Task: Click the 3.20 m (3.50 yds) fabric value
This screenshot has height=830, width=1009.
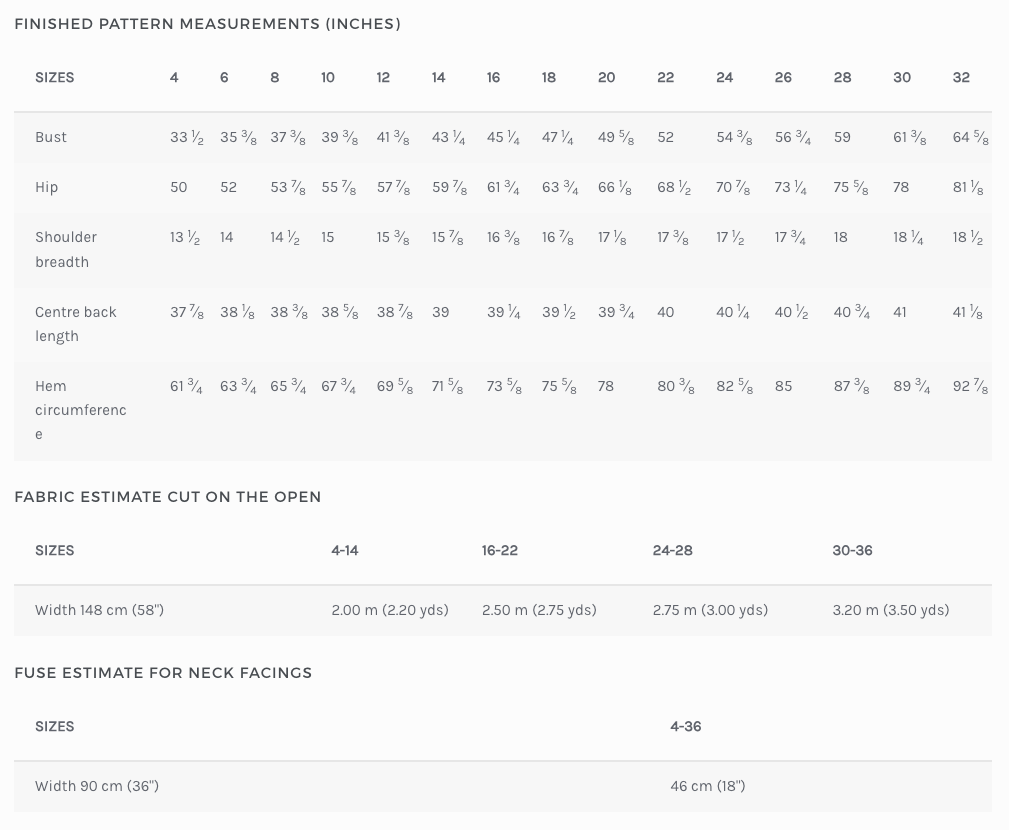Action: pyautogui.click(x=891, y=610)
